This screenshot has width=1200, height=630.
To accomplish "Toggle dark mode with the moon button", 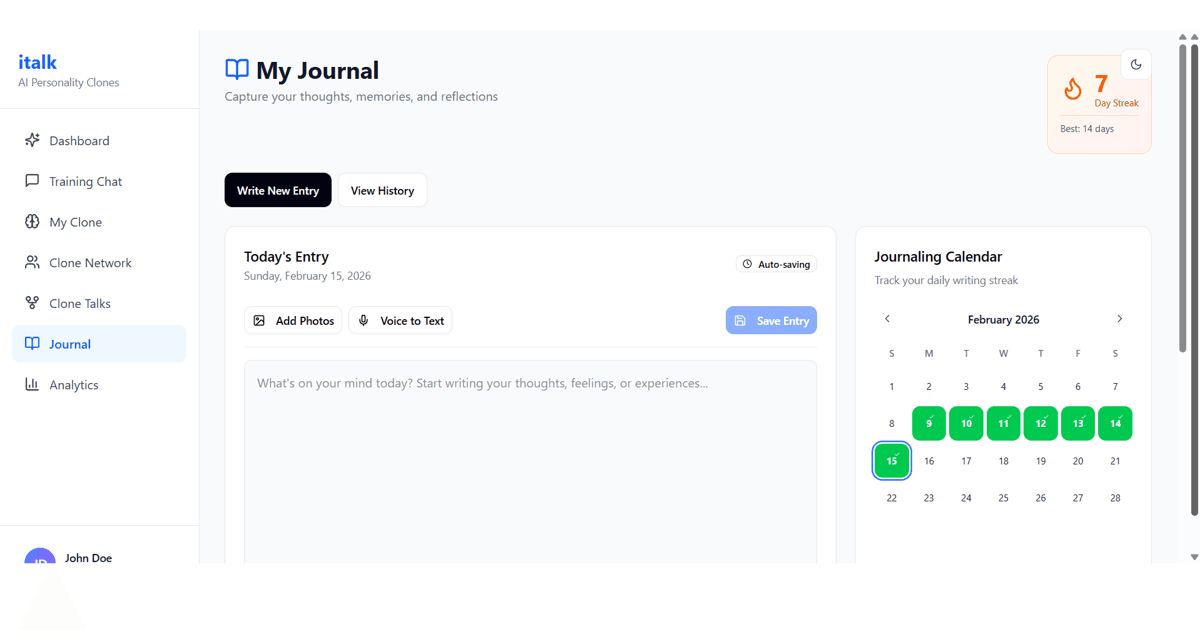I will tap(1136, 64).
